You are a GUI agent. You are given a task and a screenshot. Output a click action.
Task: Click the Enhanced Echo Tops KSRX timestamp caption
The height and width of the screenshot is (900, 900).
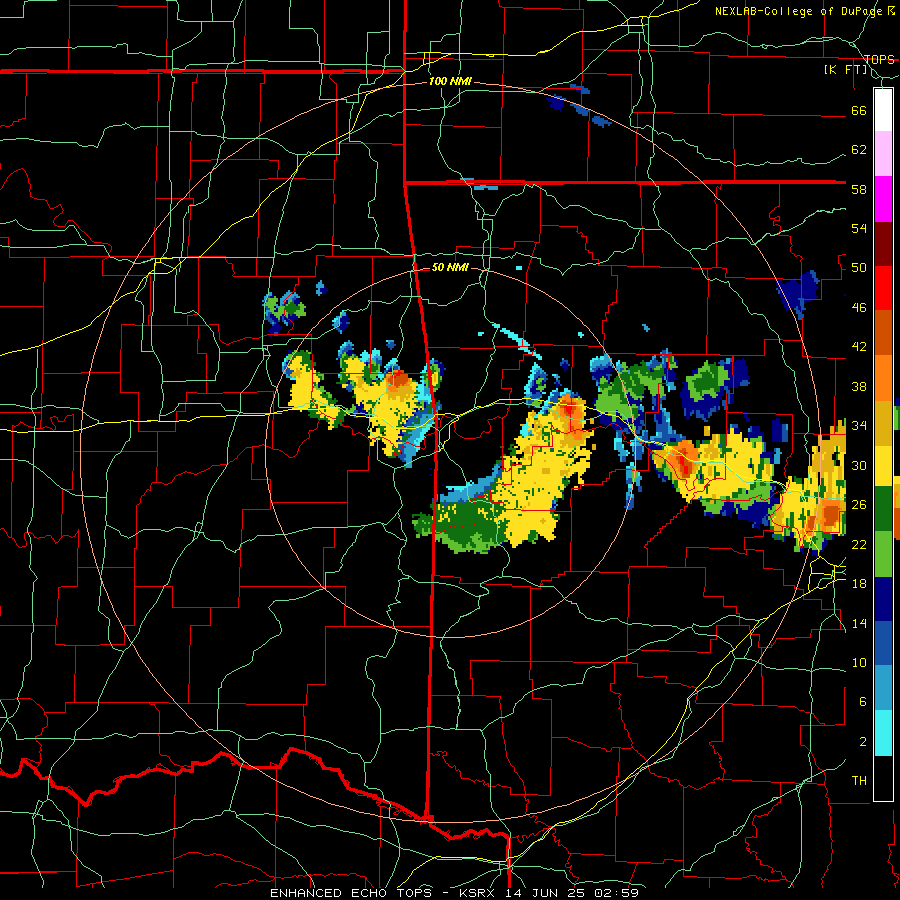click(x=454, y=893)
